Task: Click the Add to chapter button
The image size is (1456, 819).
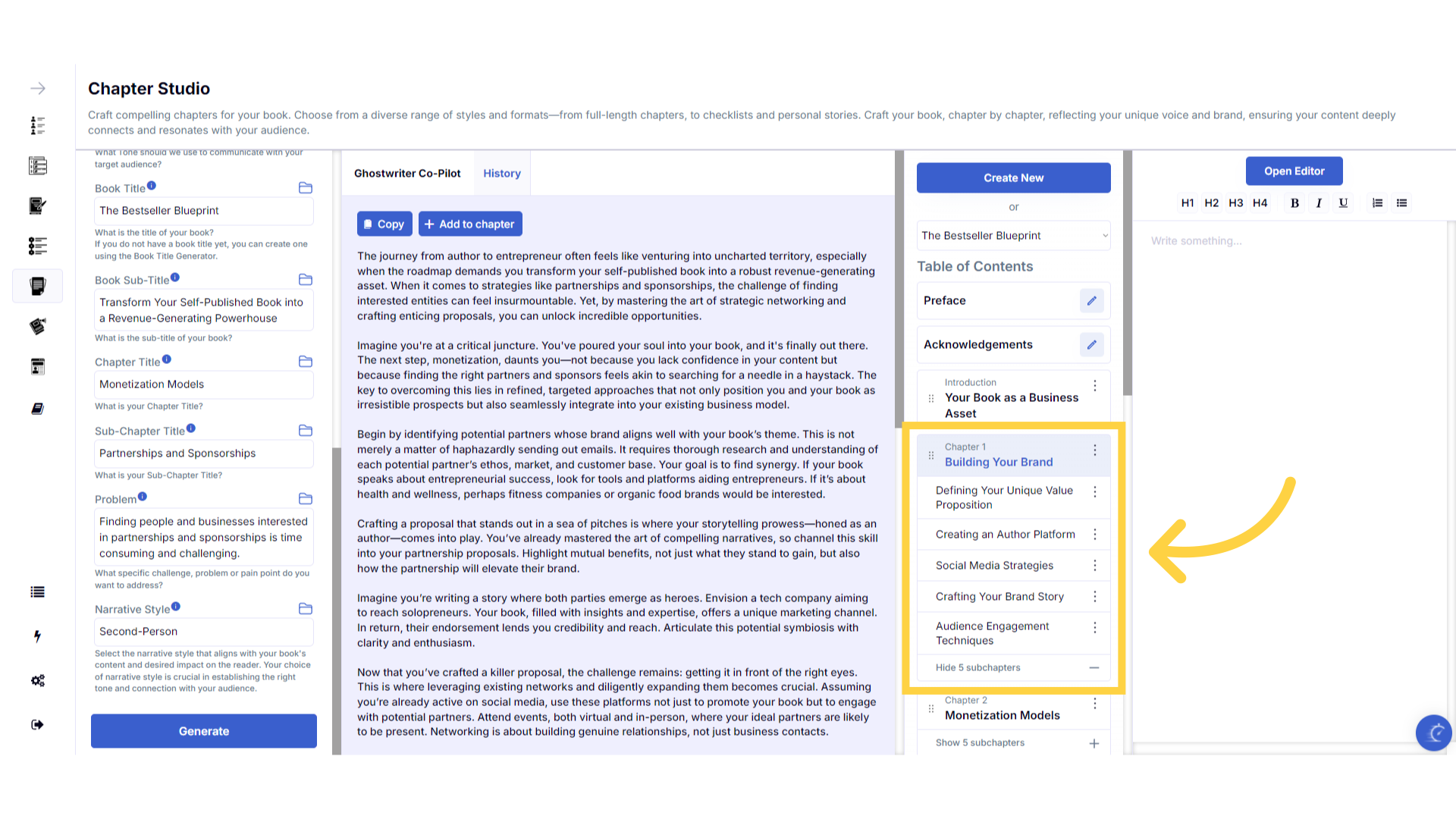Action: click(470, 224)
